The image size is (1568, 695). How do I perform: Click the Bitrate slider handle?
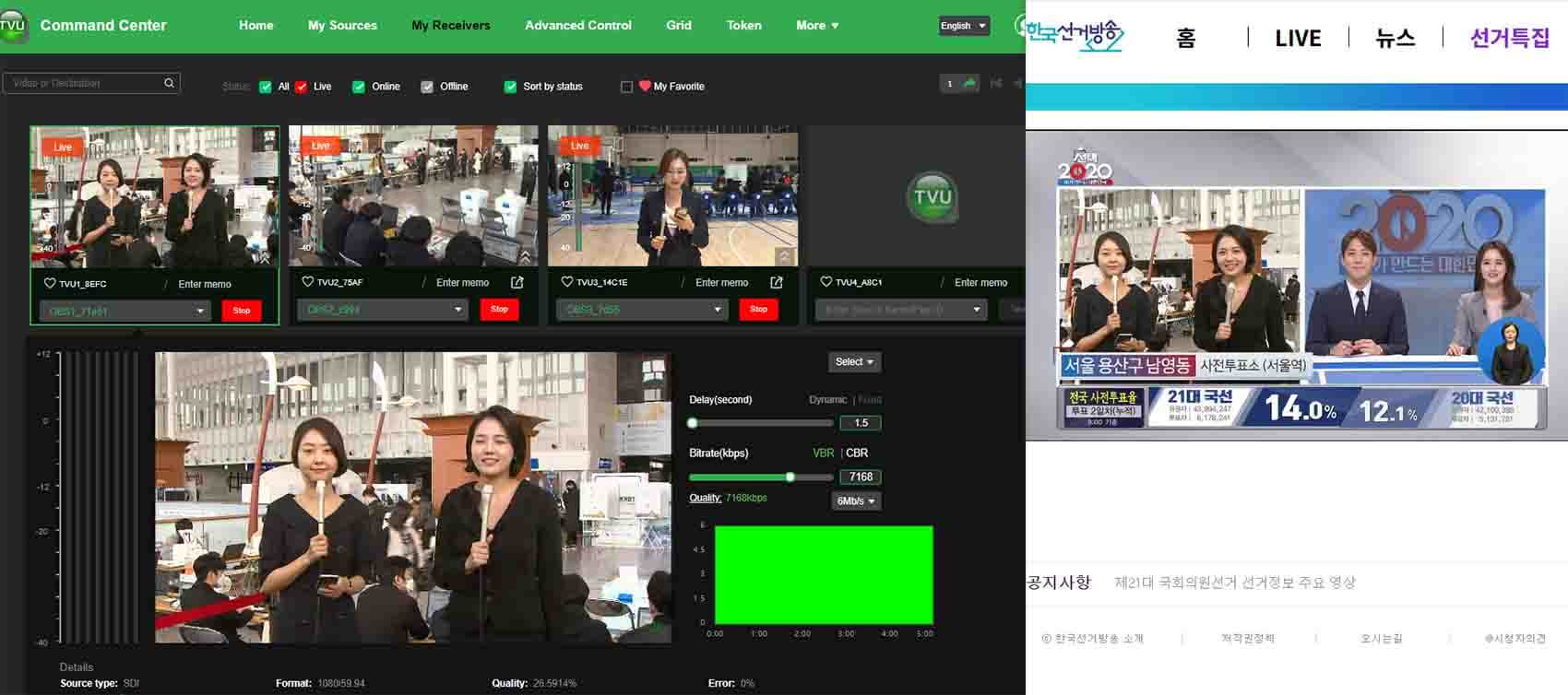coord(790,477)
